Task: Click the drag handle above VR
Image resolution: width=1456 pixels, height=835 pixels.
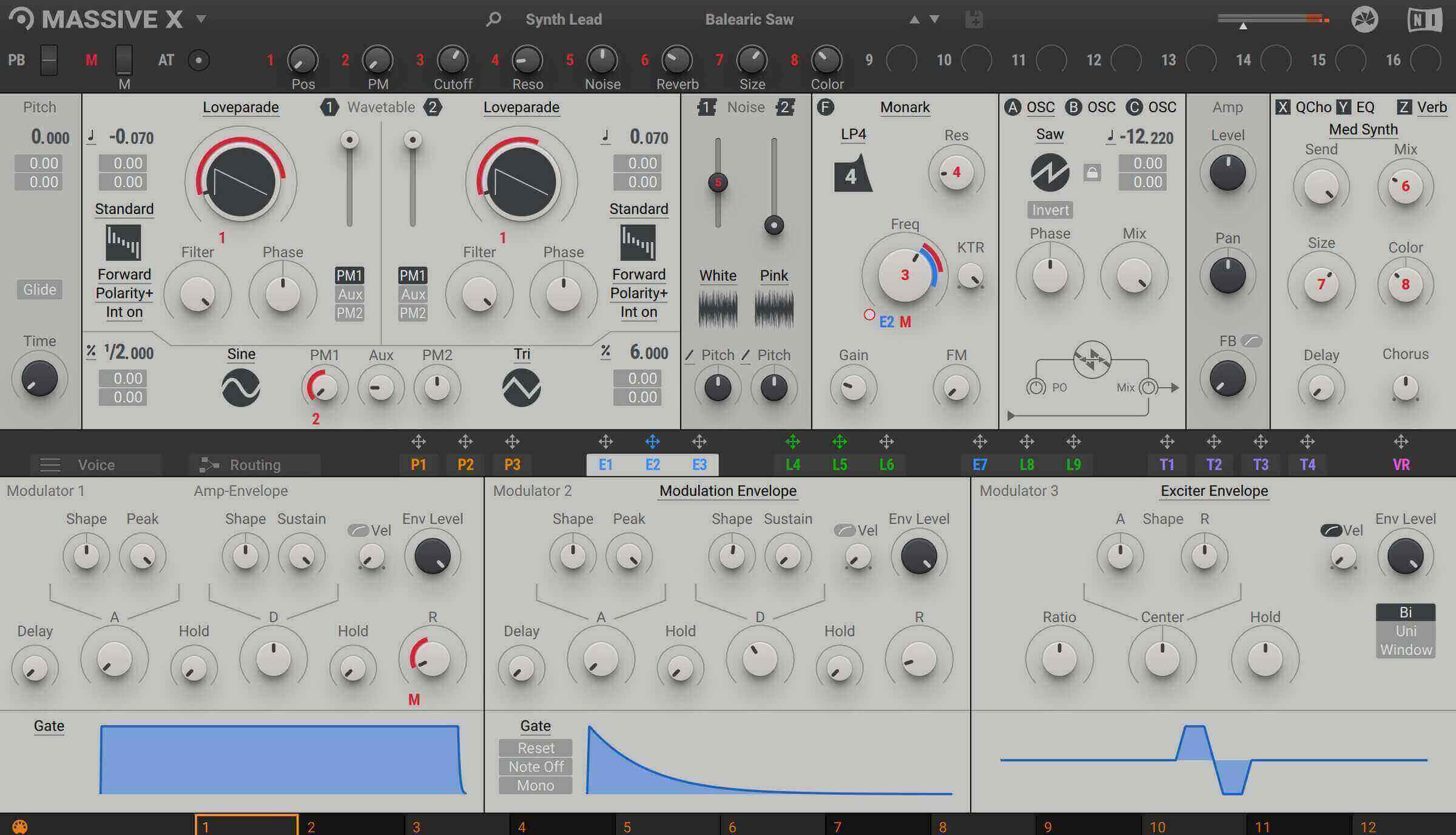Action: tap(1401, 441)
